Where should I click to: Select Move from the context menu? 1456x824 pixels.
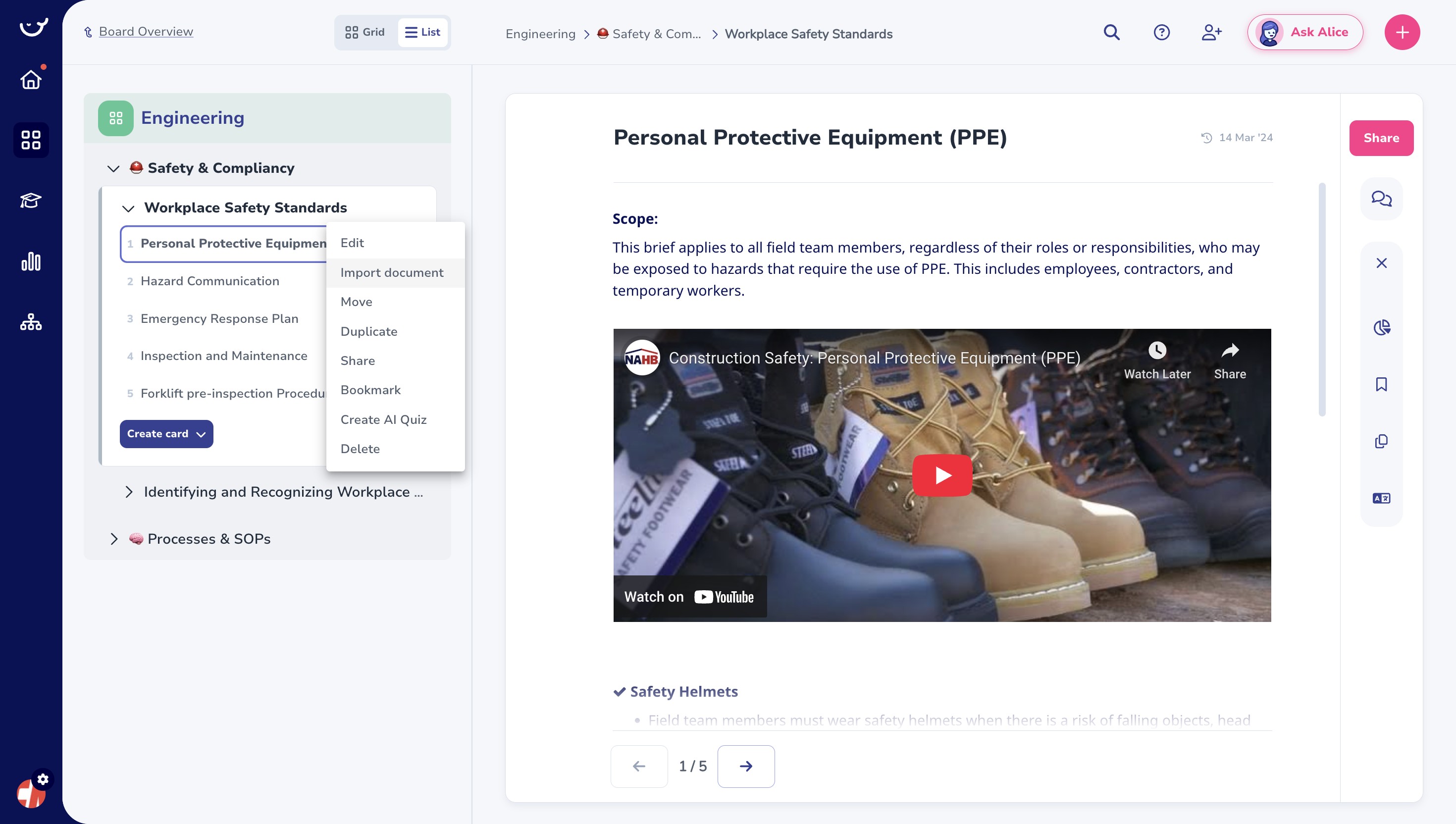(x=395, y=302)
